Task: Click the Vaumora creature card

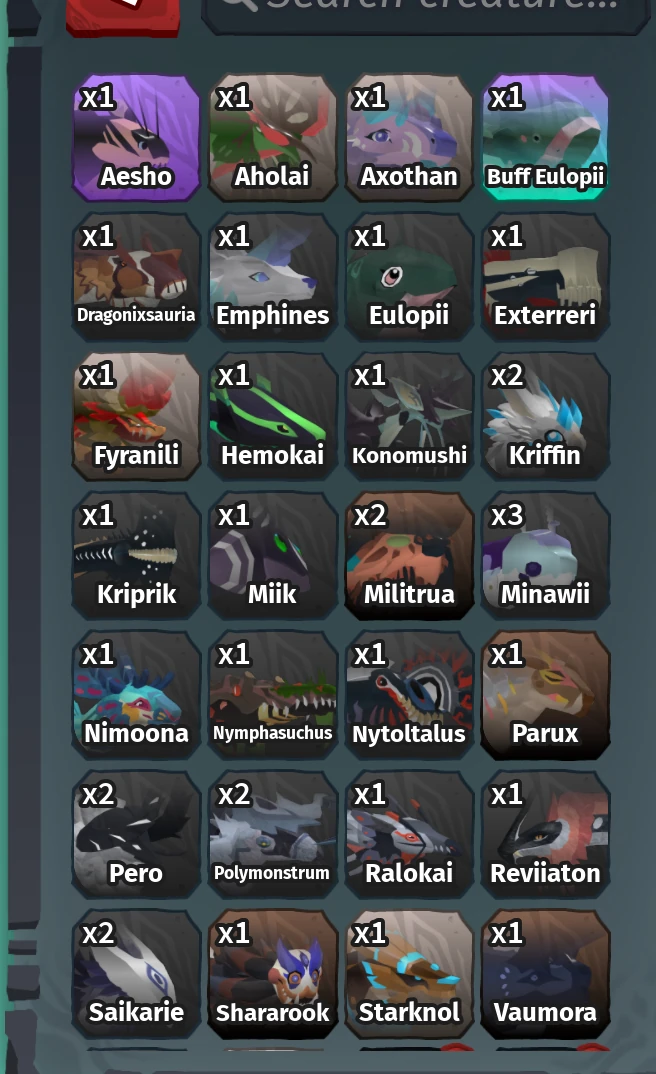Action: coord(545,974)
